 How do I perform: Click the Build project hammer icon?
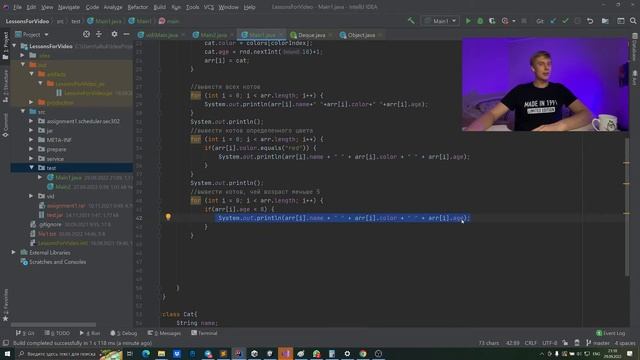(411, 21)
